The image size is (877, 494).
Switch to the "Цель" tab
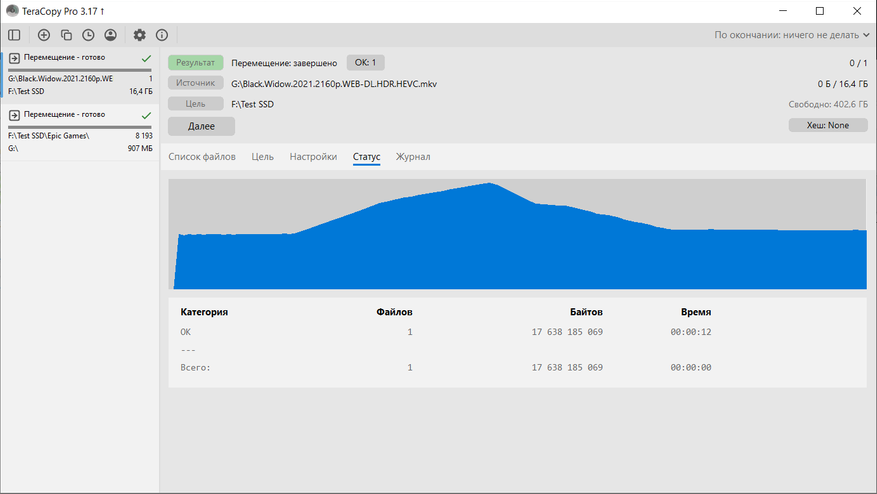tap(262, 157)
